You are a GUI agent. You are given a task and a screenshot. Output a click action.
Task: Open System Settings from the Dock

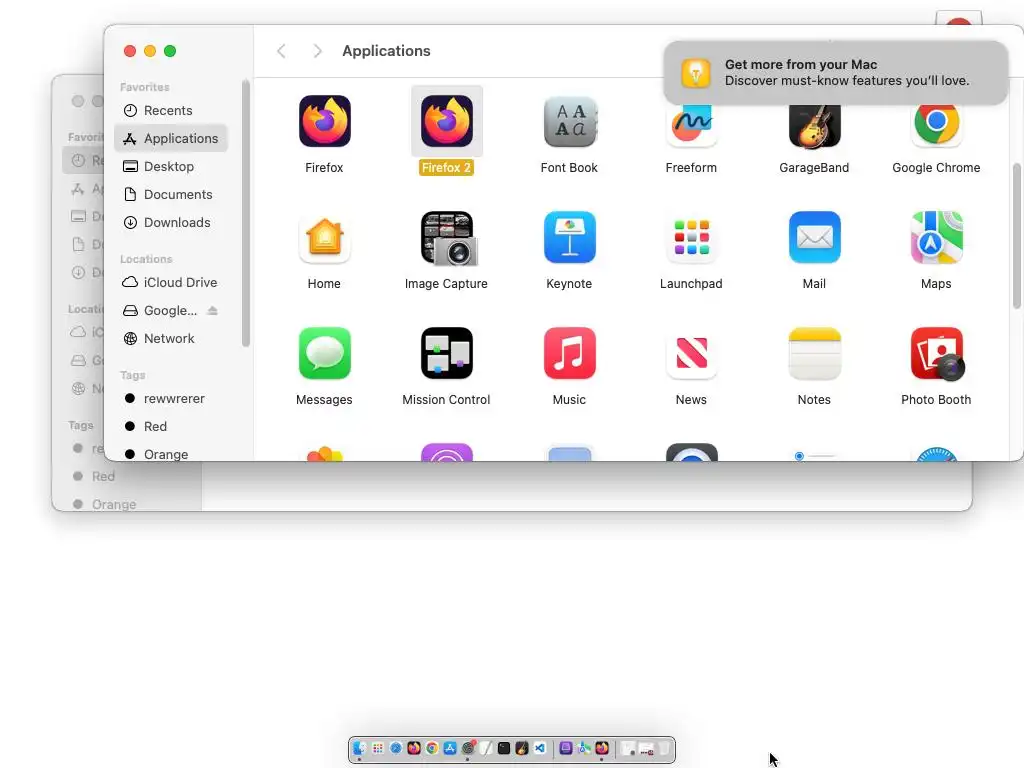click(468, 748)
